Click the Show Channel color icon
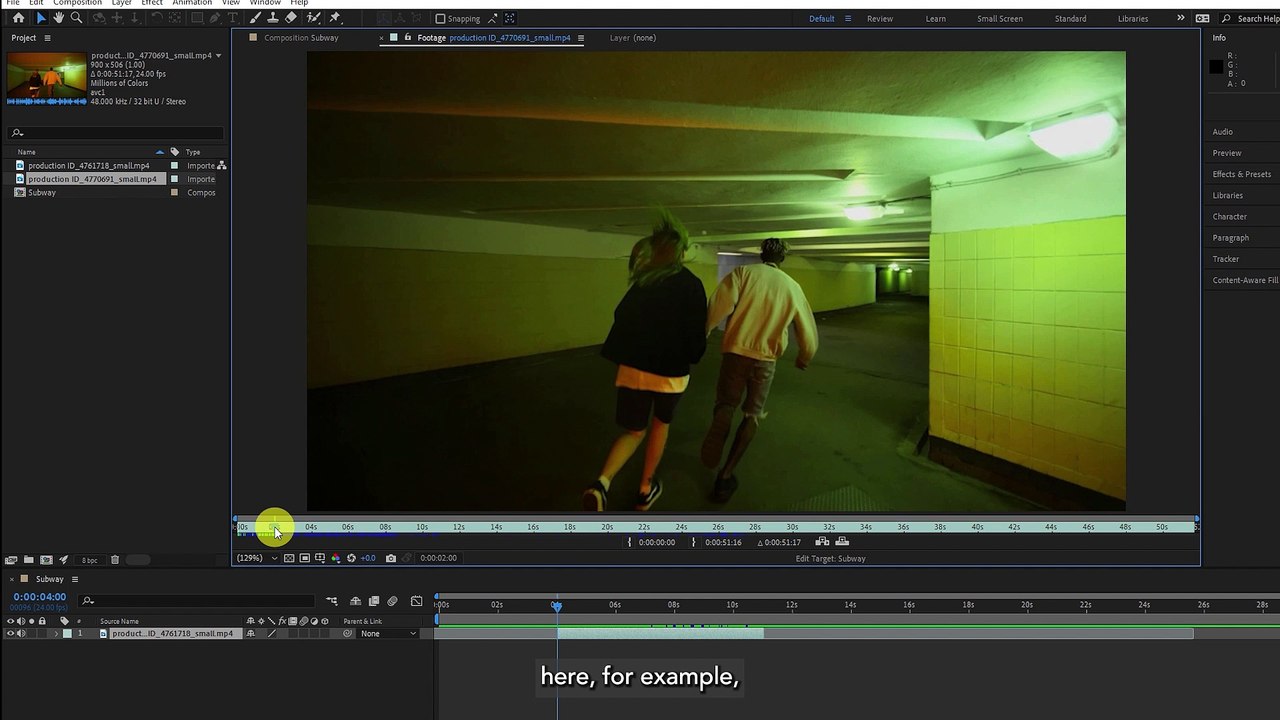The image size is (1280, 720). pyautogui.click(x=335, y=558)
